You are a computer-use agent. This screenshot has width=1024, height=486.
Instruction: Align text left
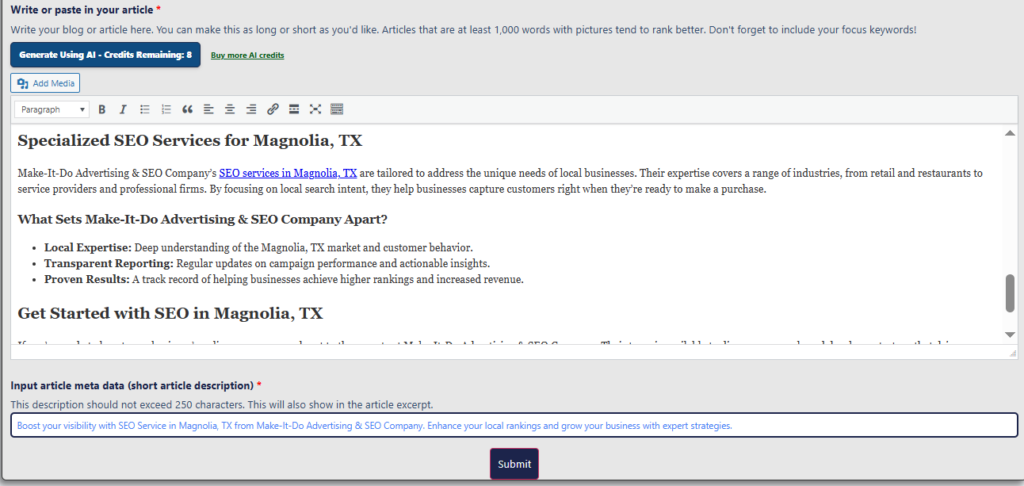pos(209,109)
